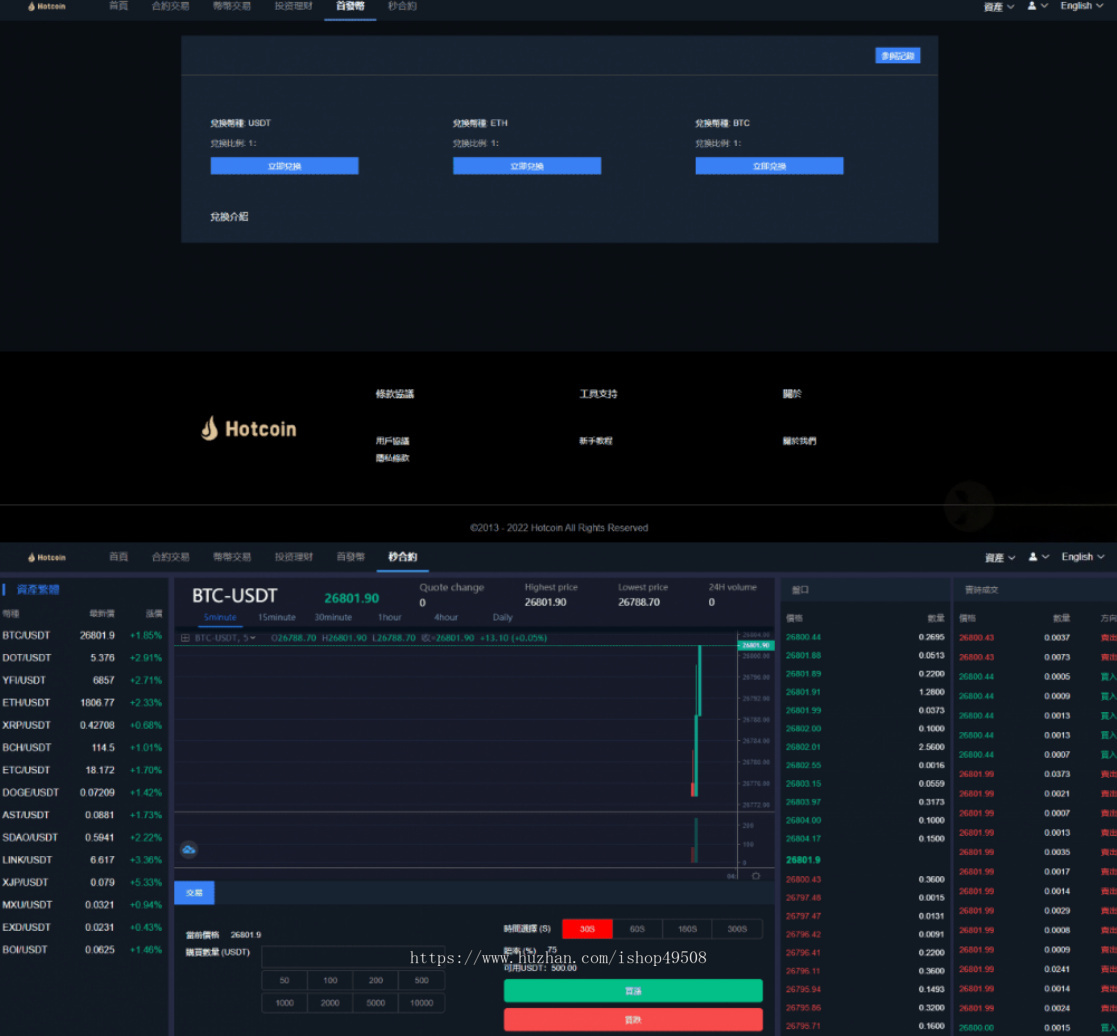Open the 用戶協議 link in the footer
The image size is (1117, 1036).
pyautogui.click(x=393, y=441)
